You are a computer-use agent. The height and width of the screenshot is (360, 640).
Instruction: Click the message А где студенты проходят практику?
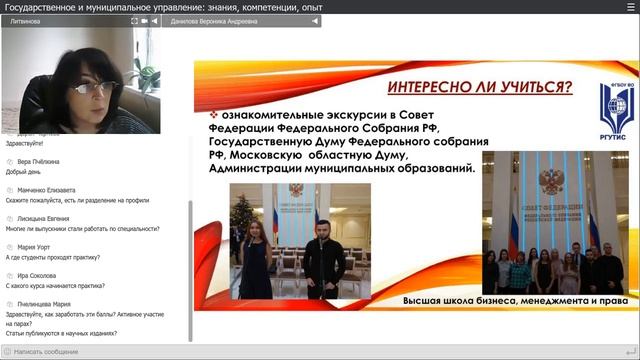tap(53, 258)
